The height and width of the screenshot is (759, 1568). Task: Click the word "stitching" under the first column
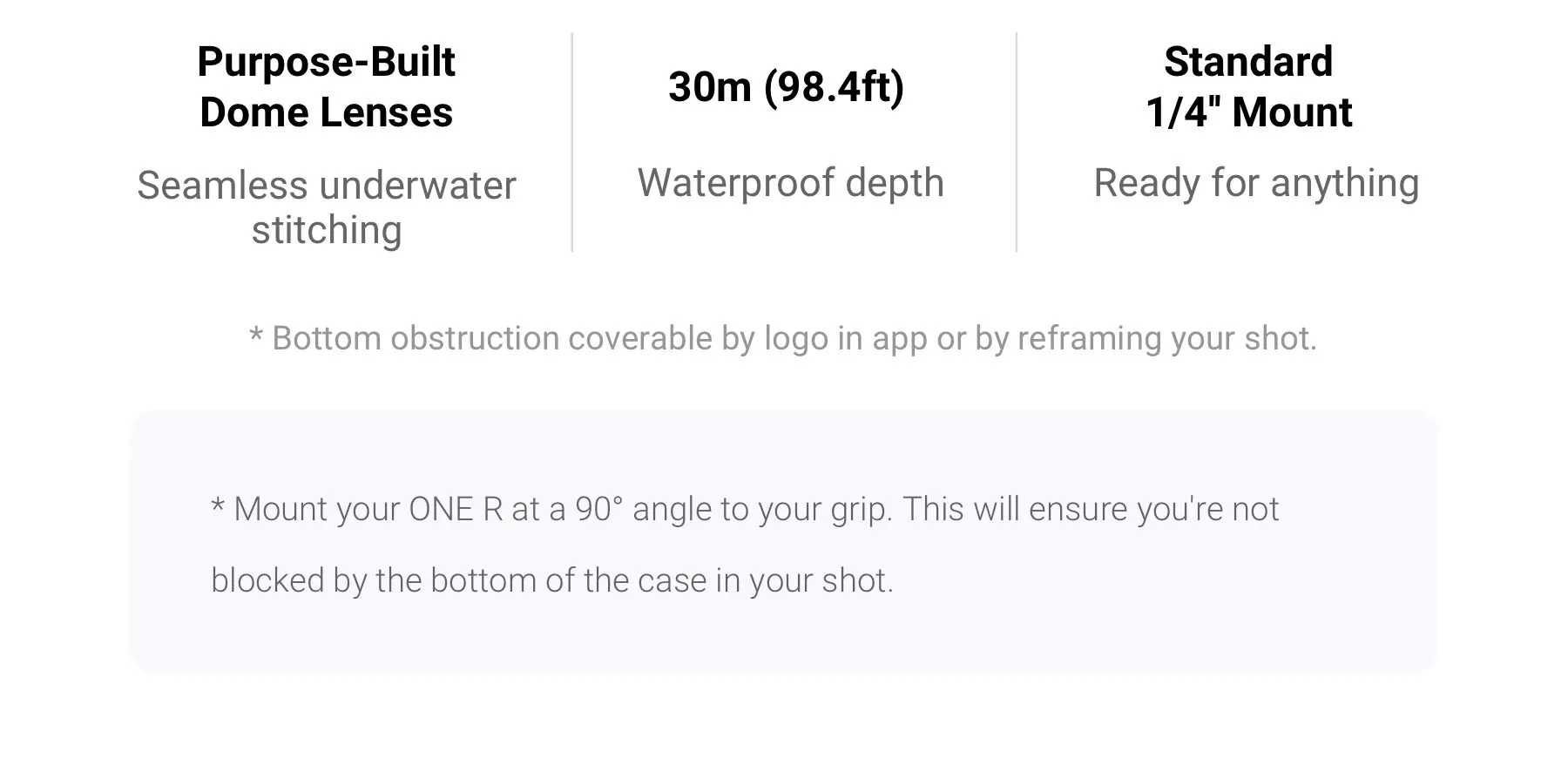(x=326, y=230)
